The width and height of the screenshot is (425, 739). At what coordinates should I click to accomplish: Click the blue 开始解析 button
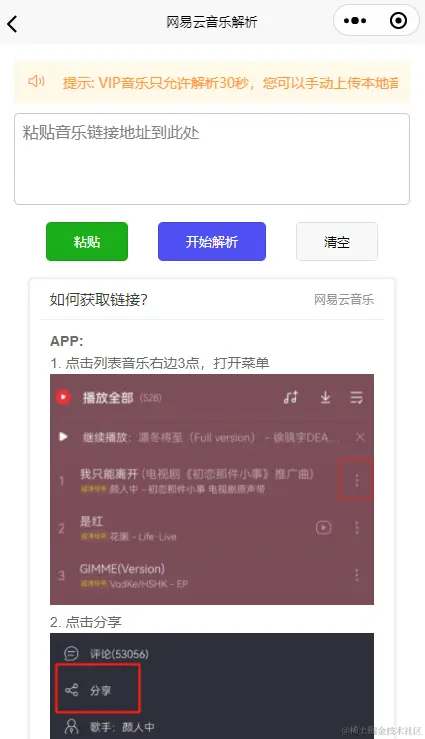click(212, 241)
